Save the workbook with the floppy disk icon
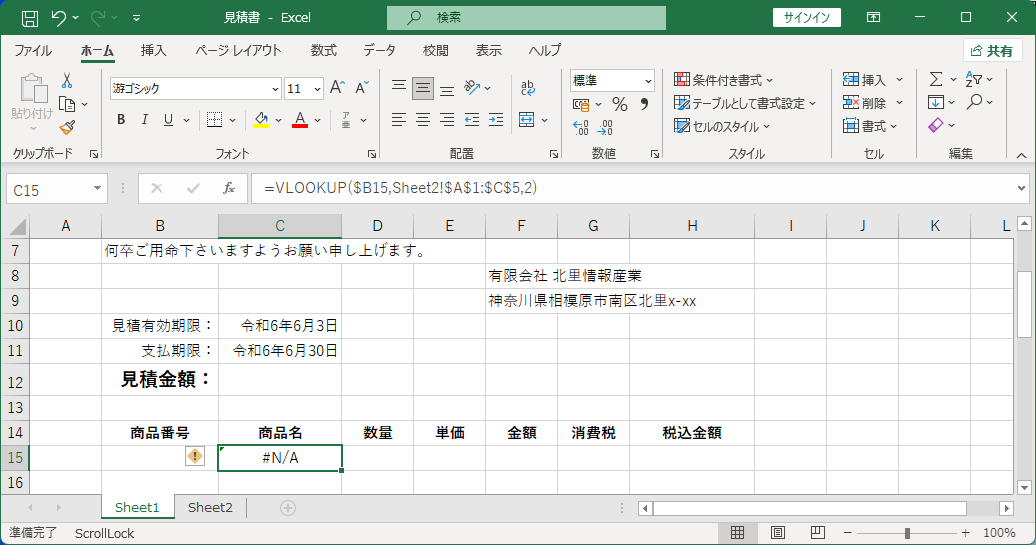The image size is (1036, 545). point(30,18)
